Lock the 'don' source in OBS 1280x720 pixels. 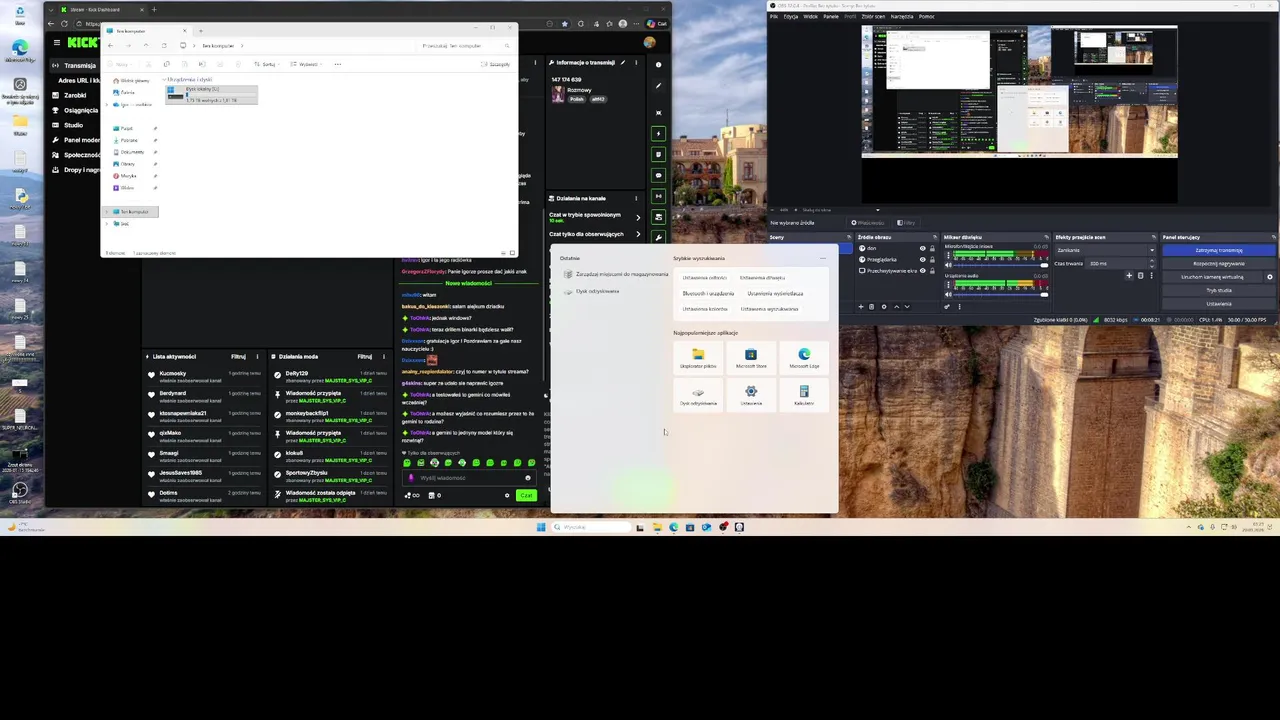[x=932, y=248]
